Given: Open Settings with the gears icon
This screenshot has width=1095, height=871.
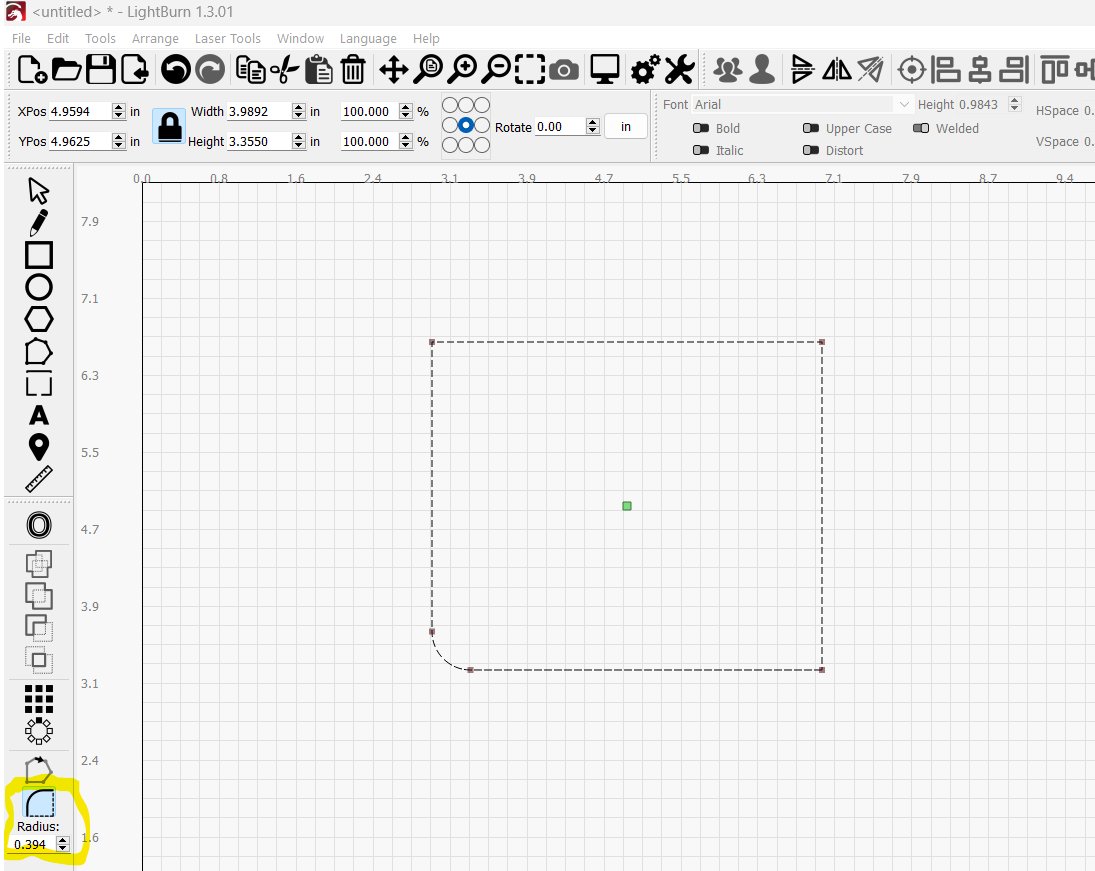Looking at the screenshot, I should click(x=645, y=70).
